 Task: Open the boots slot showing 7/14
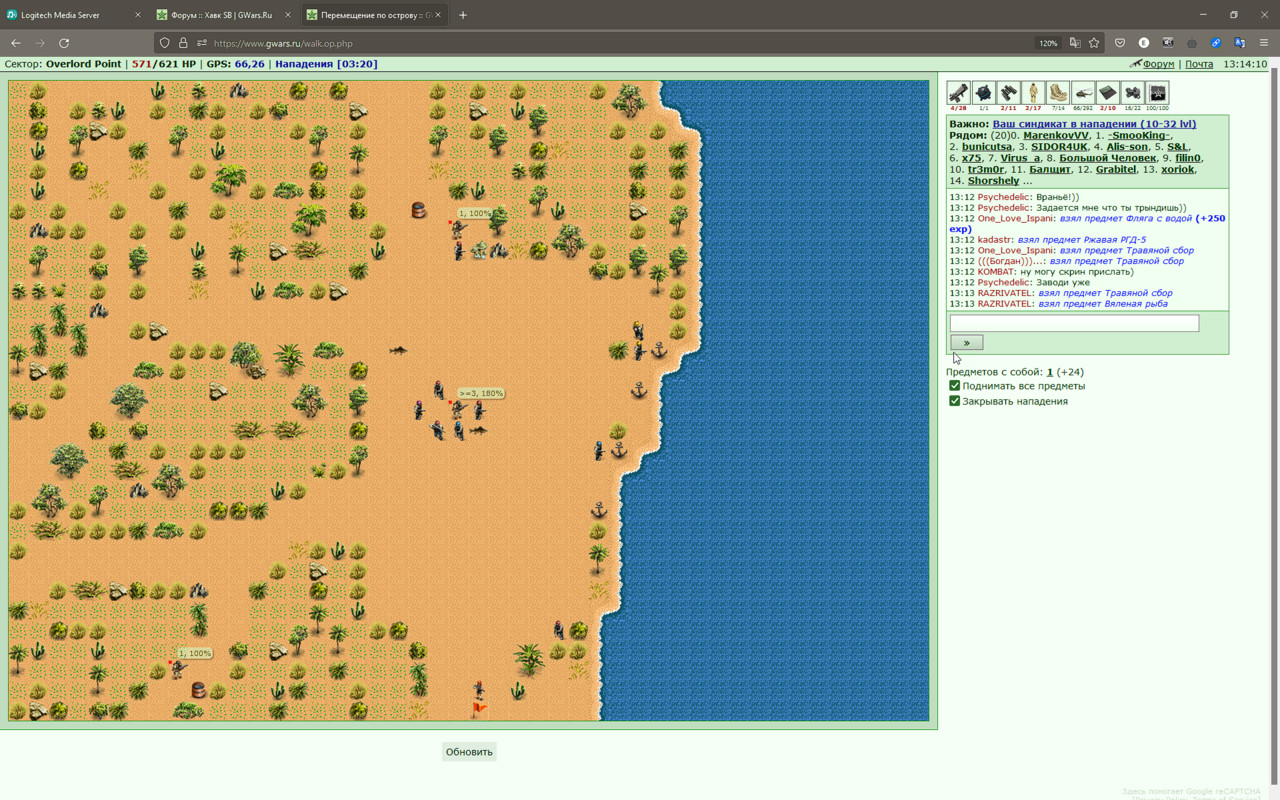(x=1058, y=93)
